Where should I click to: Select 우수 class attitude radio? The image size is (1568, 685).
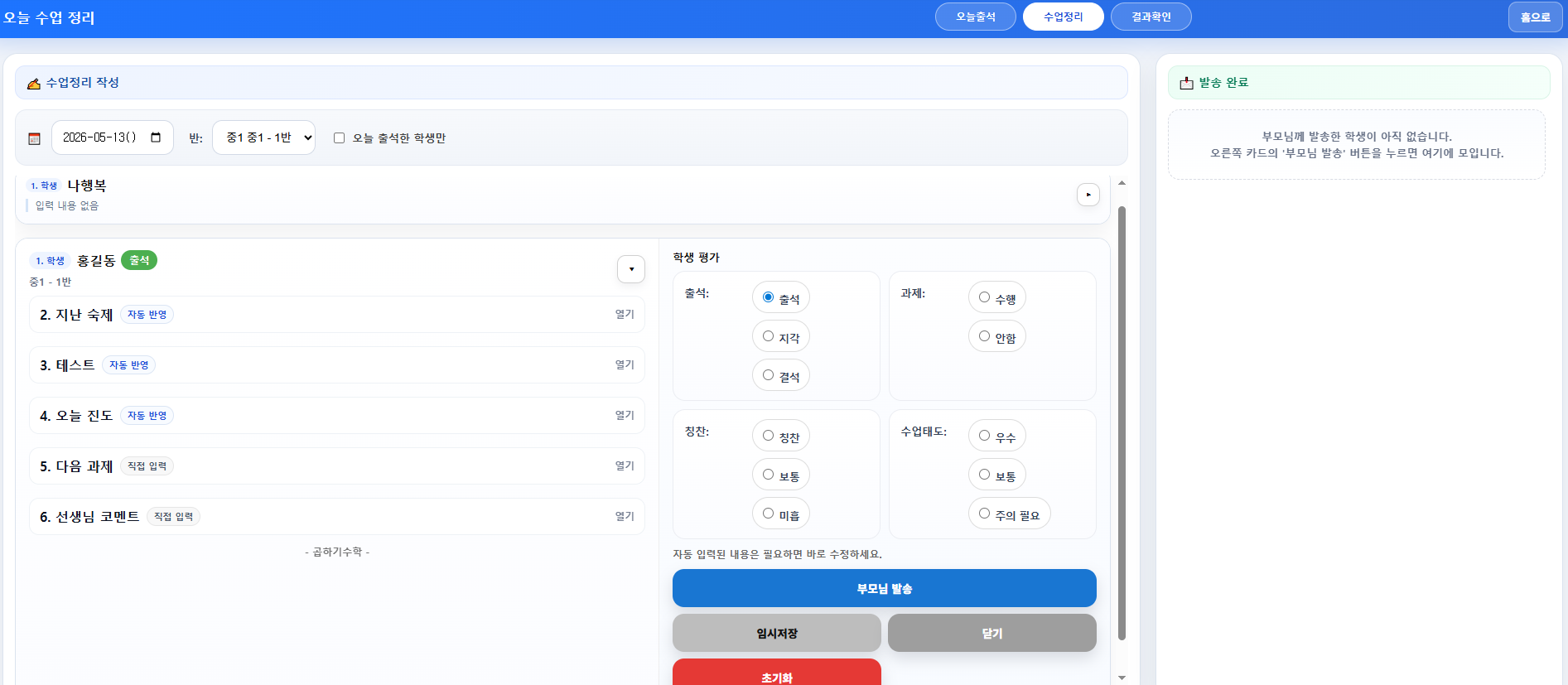click(984, 436)
